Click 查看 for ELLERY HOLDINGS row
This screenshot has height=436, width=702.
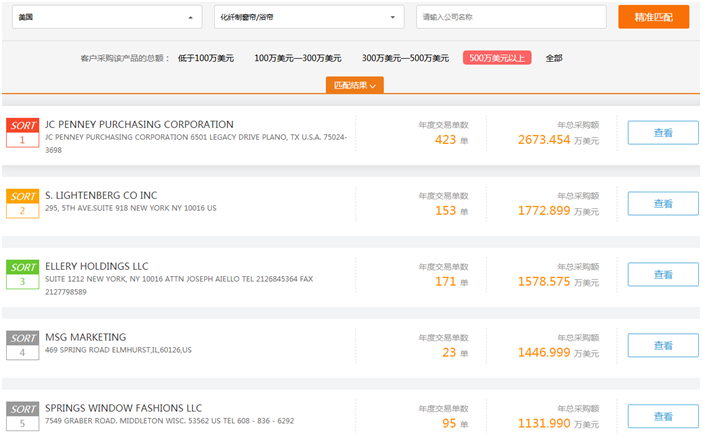pos(663,274)
